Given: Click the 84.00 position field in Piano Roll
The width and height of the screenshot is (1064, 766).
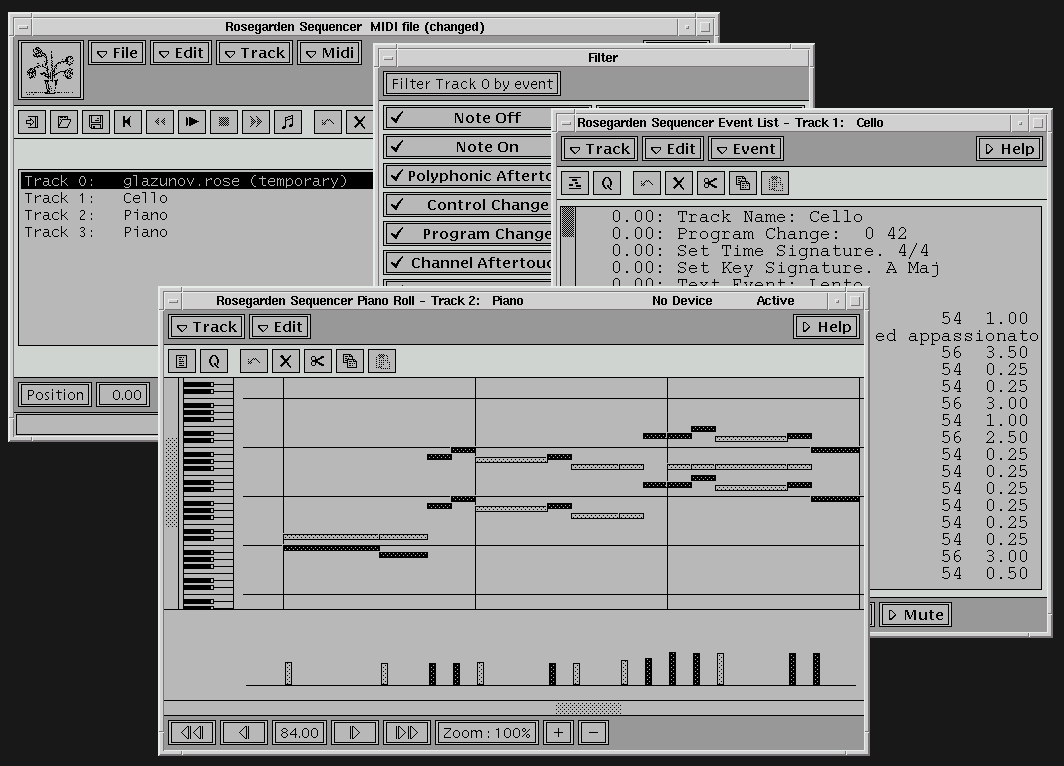Looking at the screenshot, I should (x=299, y=733).
